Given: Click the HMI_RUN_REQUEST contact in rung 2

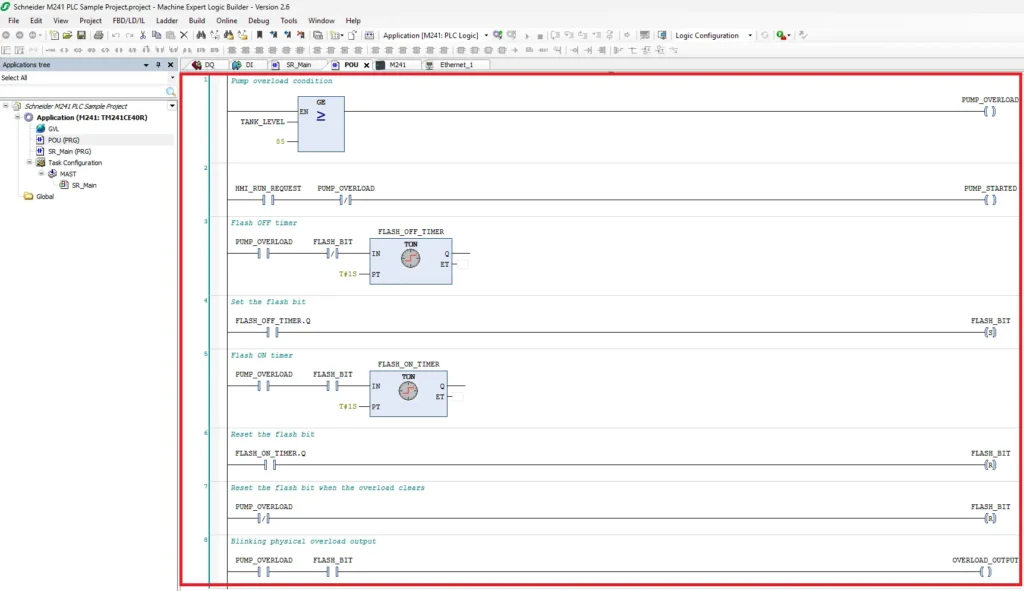Looking at the screenshot, I should (268, 200).
